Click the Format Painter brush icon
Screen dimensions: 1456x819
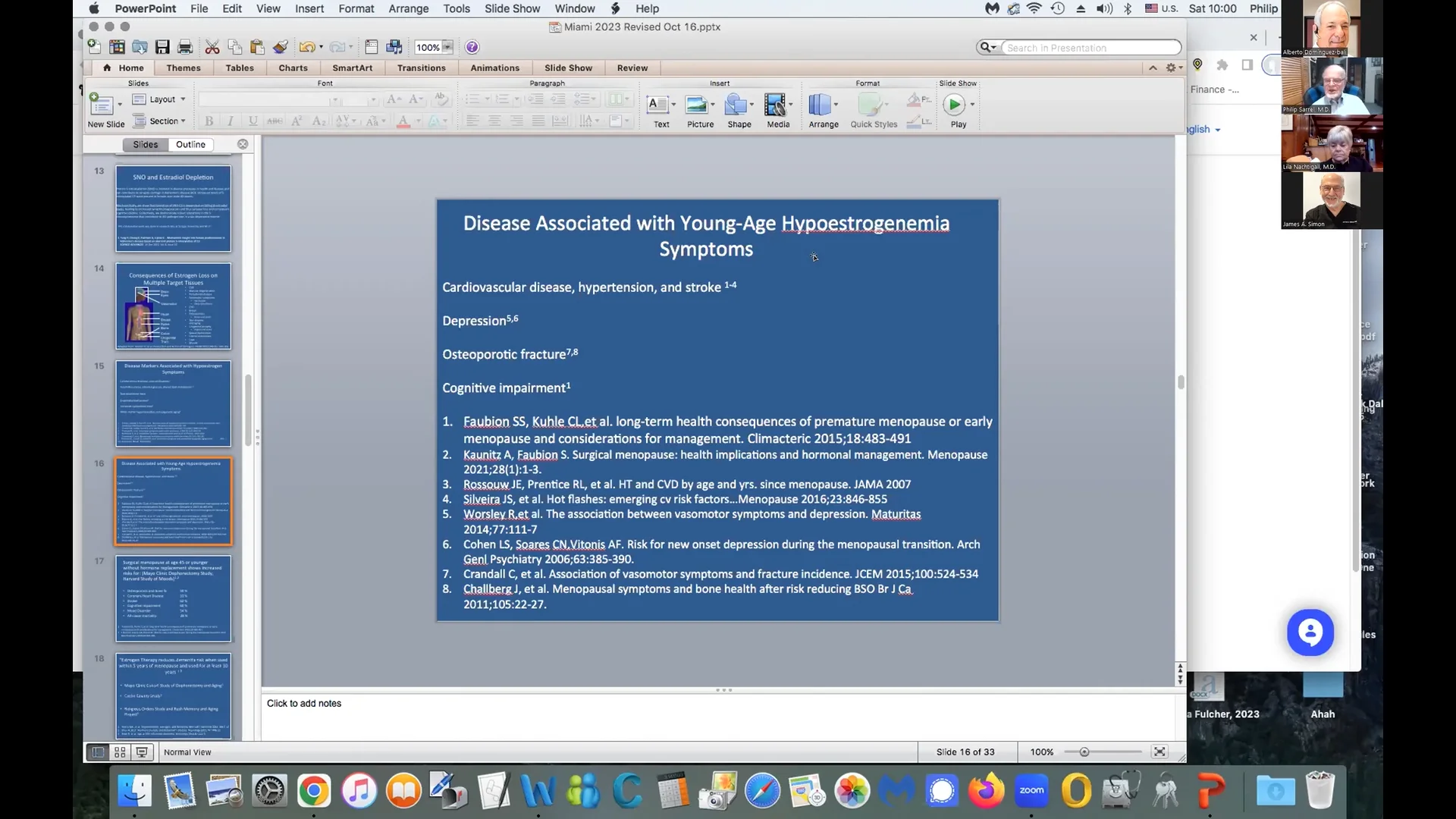(281, 47)
